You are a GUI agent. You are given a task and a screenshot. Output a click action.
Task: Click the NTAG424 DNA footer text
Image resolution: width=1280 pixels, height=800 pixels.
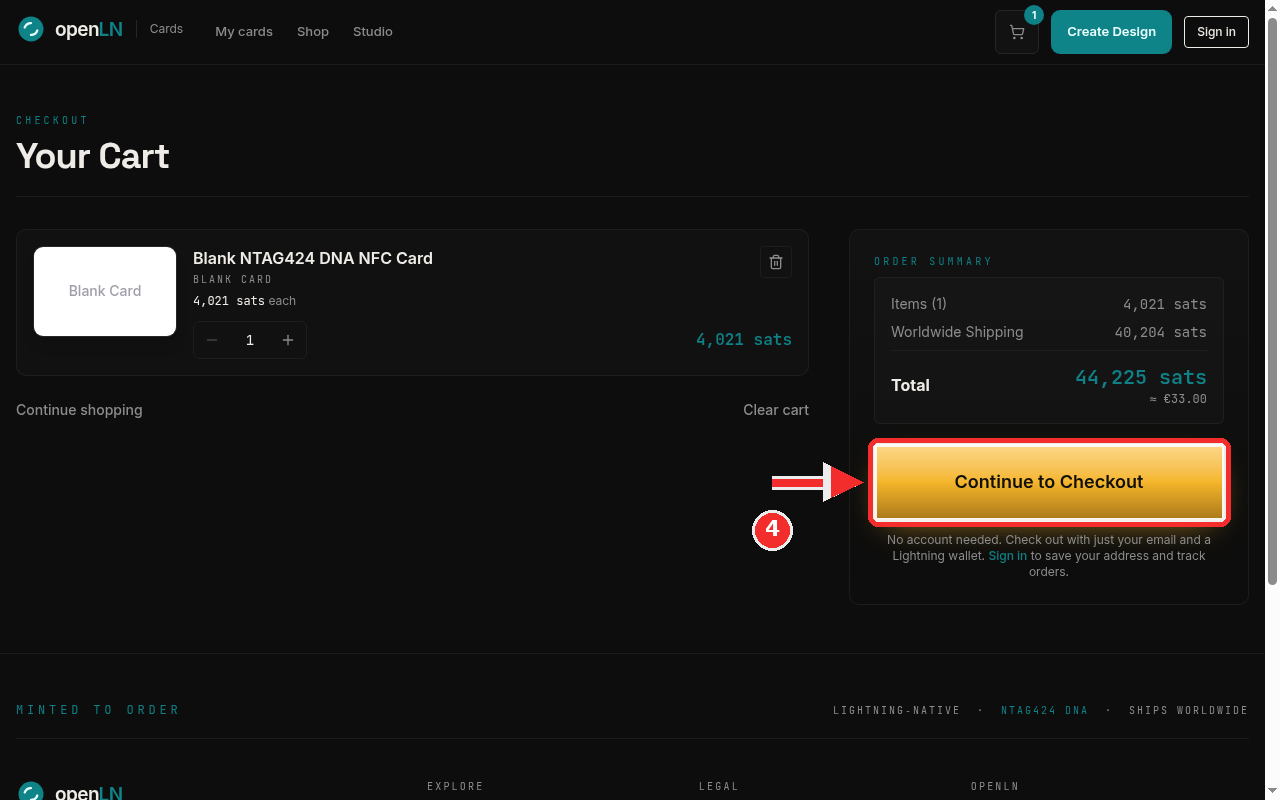[x=1045, y=710]
